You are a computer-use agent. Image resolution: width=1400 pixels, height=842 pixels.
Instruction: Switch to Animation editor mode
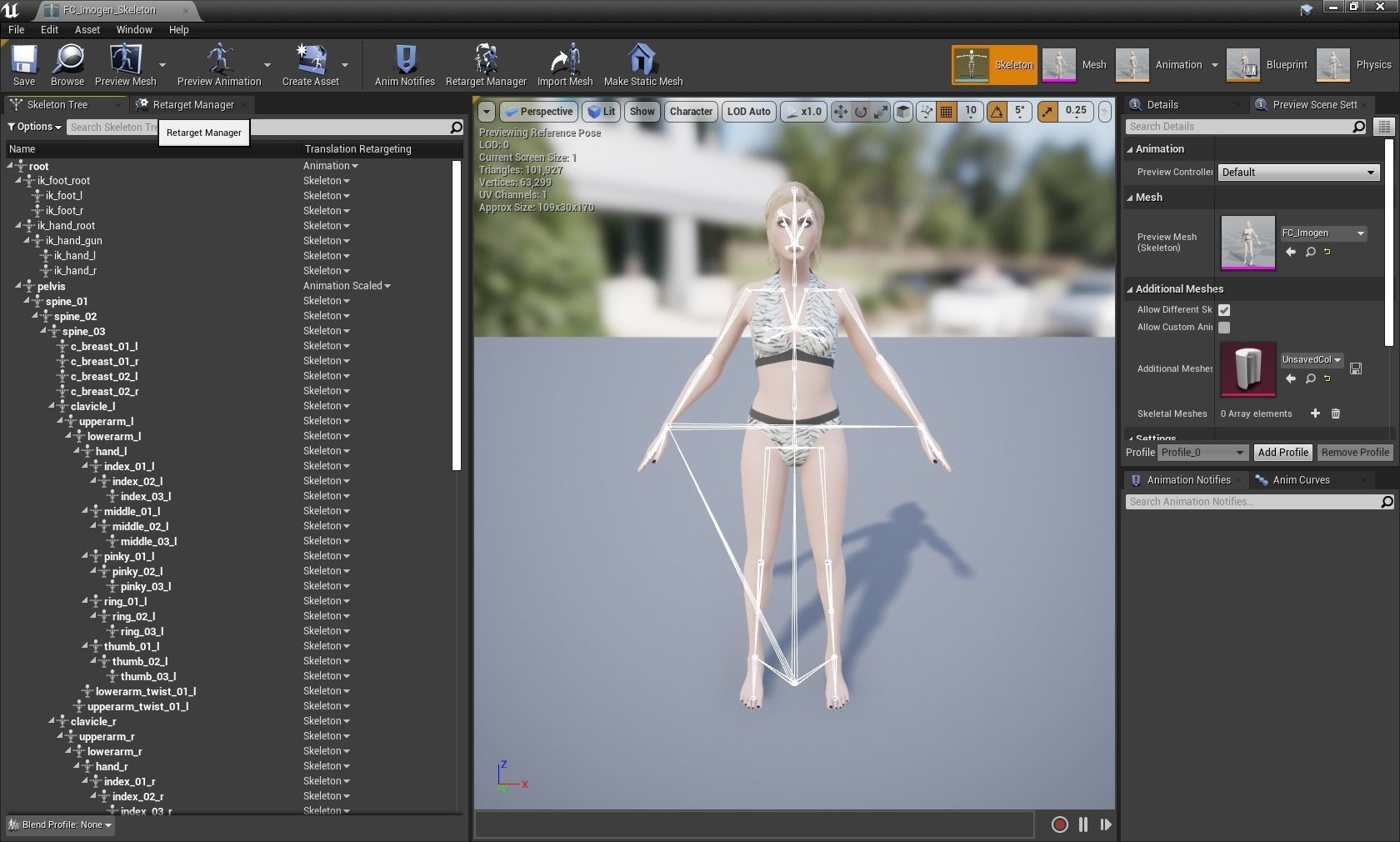[1159, 65]
